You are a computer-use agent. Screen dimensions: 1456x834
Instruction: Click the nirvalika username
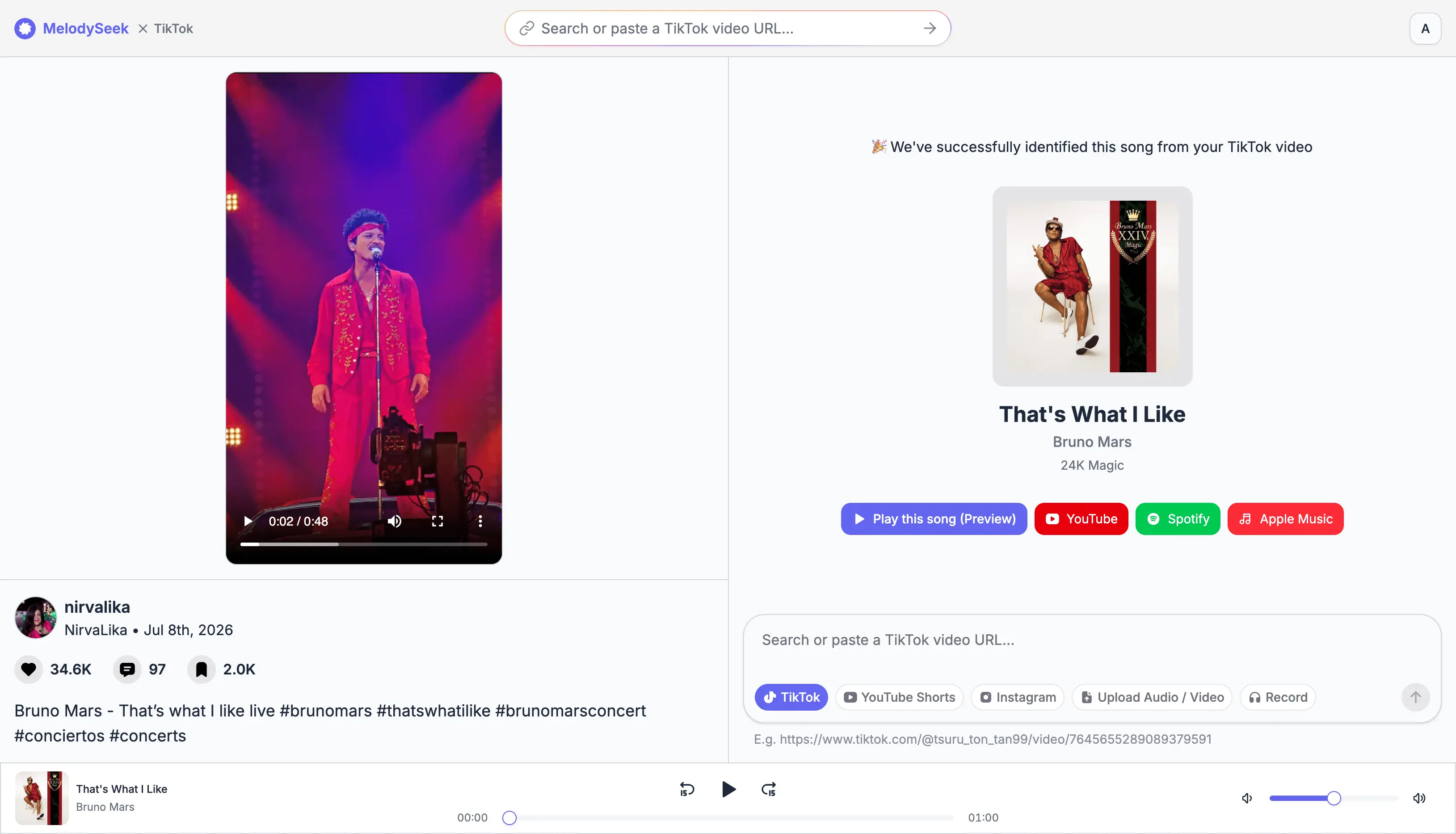pos(97,607)
